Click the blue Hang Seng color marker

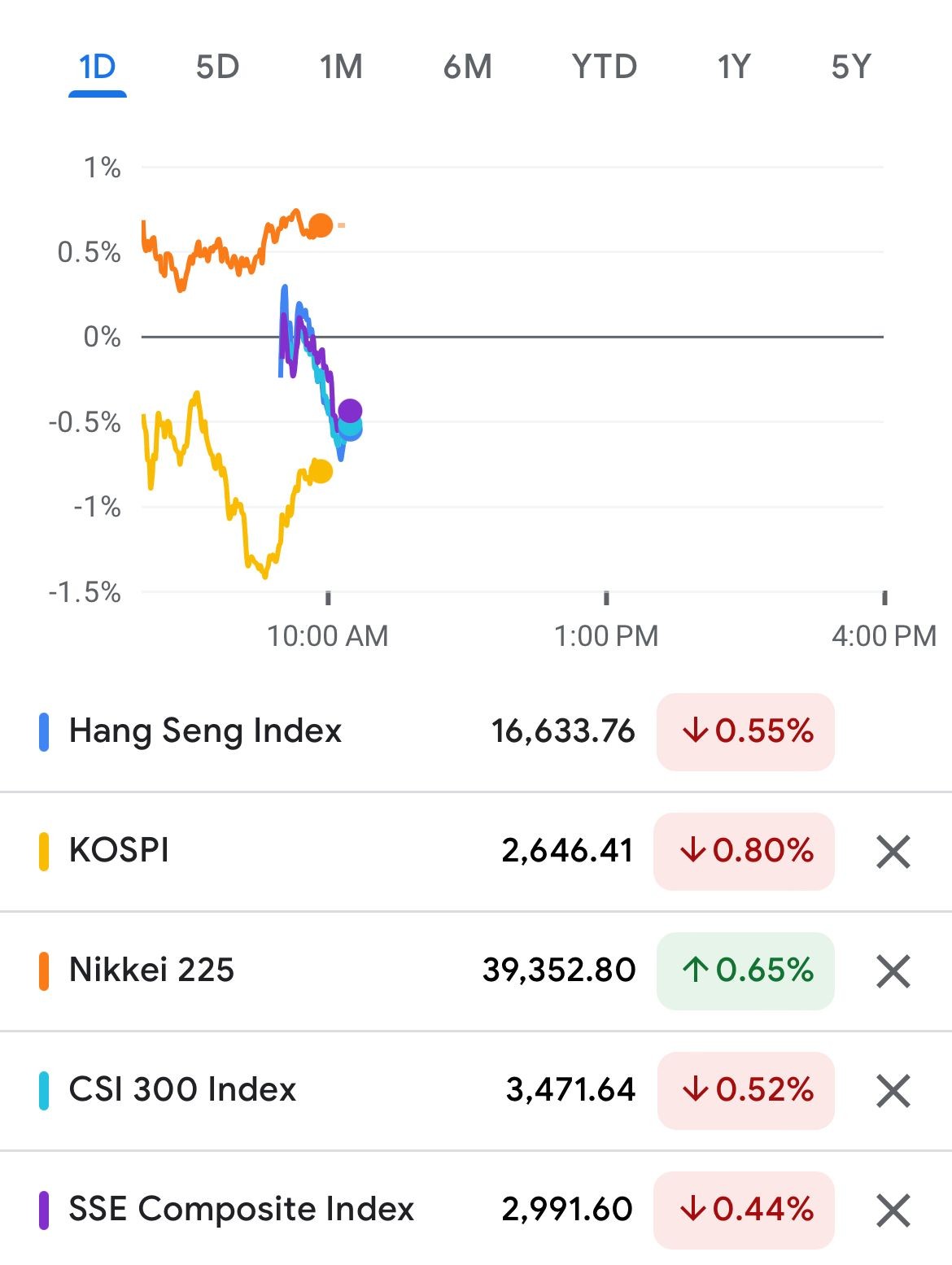[44, 731]
